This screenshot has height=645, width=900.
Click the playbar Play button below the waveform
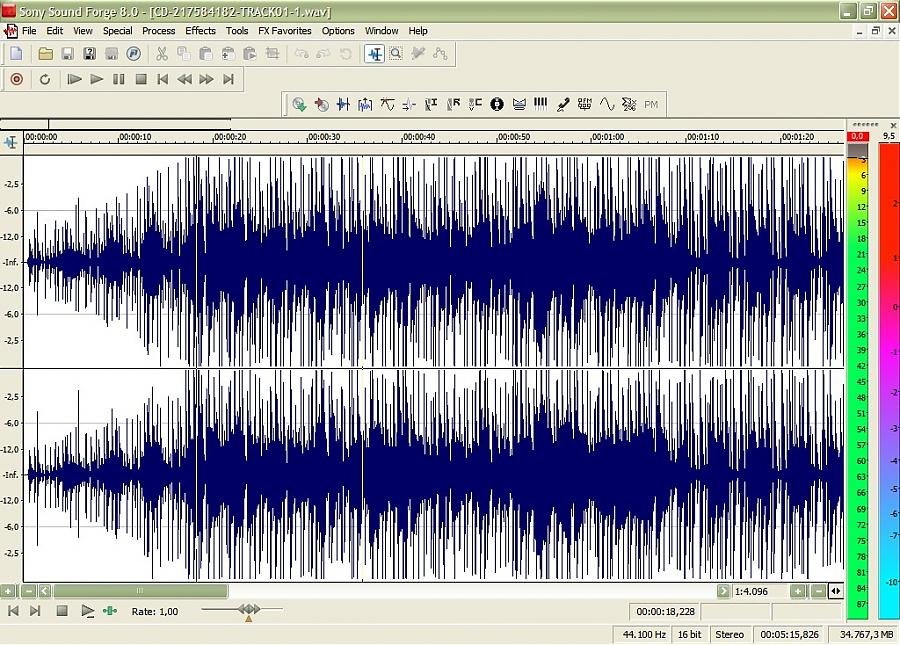tap(87, 611)
